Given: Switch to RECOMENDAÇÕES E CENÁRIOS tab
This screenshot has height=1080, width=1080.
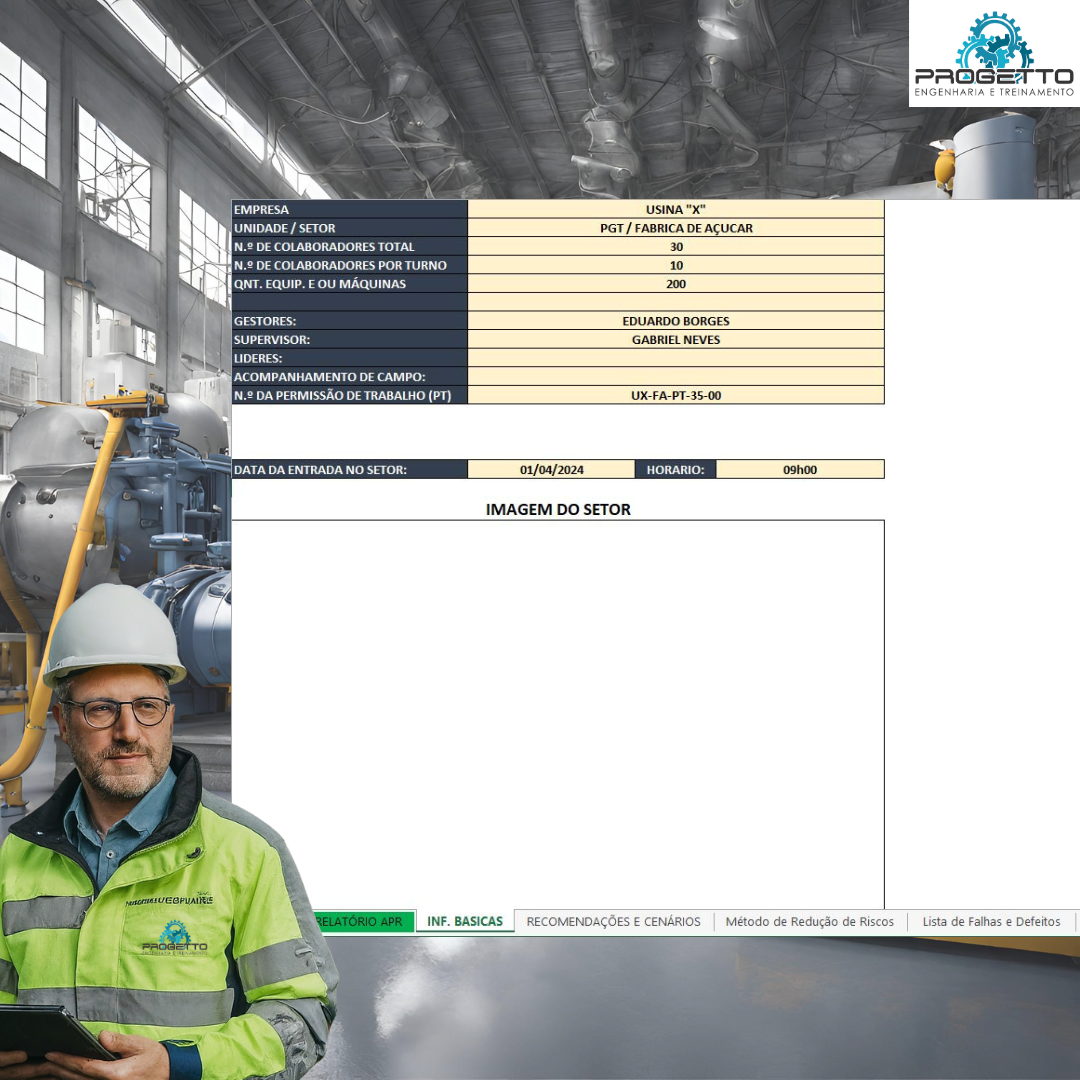Looking at the screenshot, I should tap(613, 921).
